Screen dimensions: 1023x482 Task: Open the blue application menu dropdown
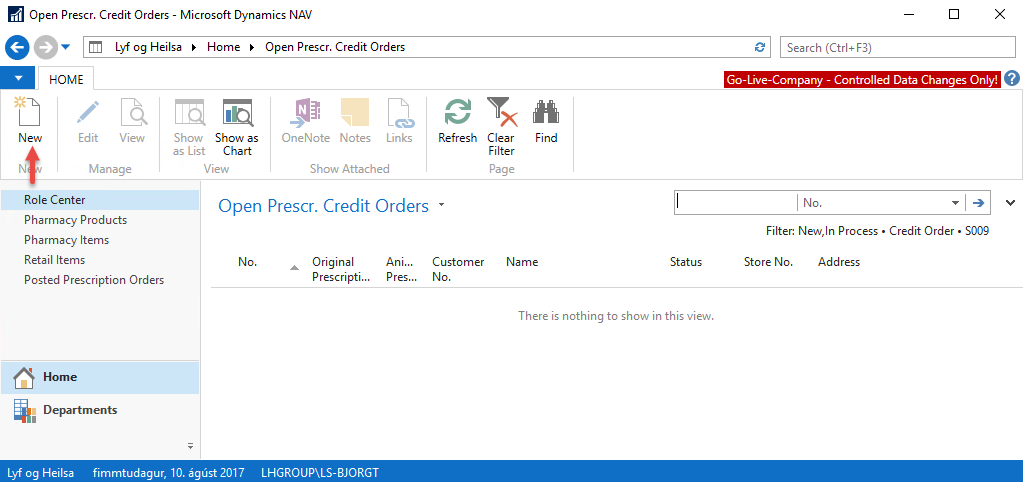(18, 79)
